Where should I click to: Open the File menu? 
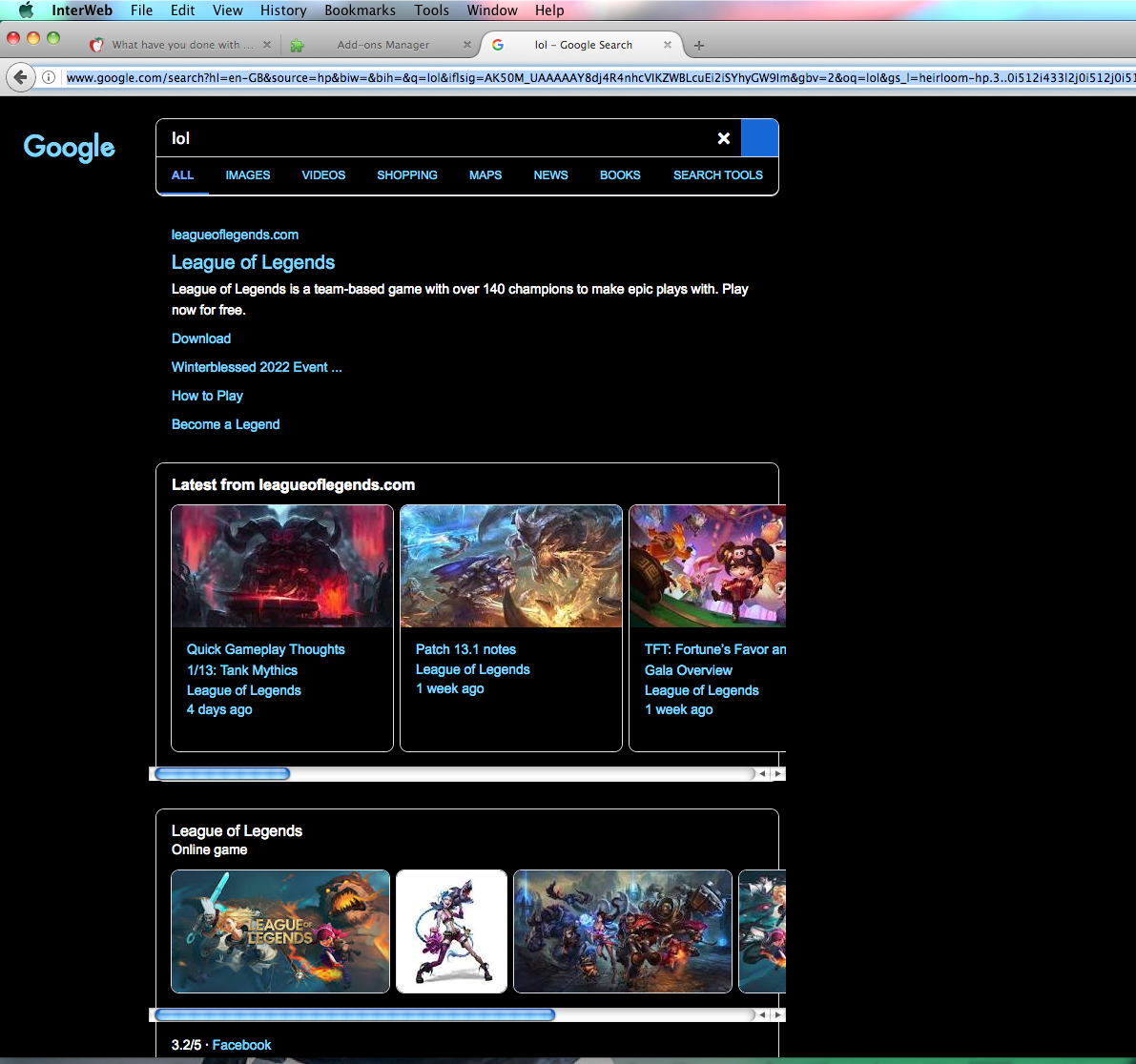(x=141, y=10)
